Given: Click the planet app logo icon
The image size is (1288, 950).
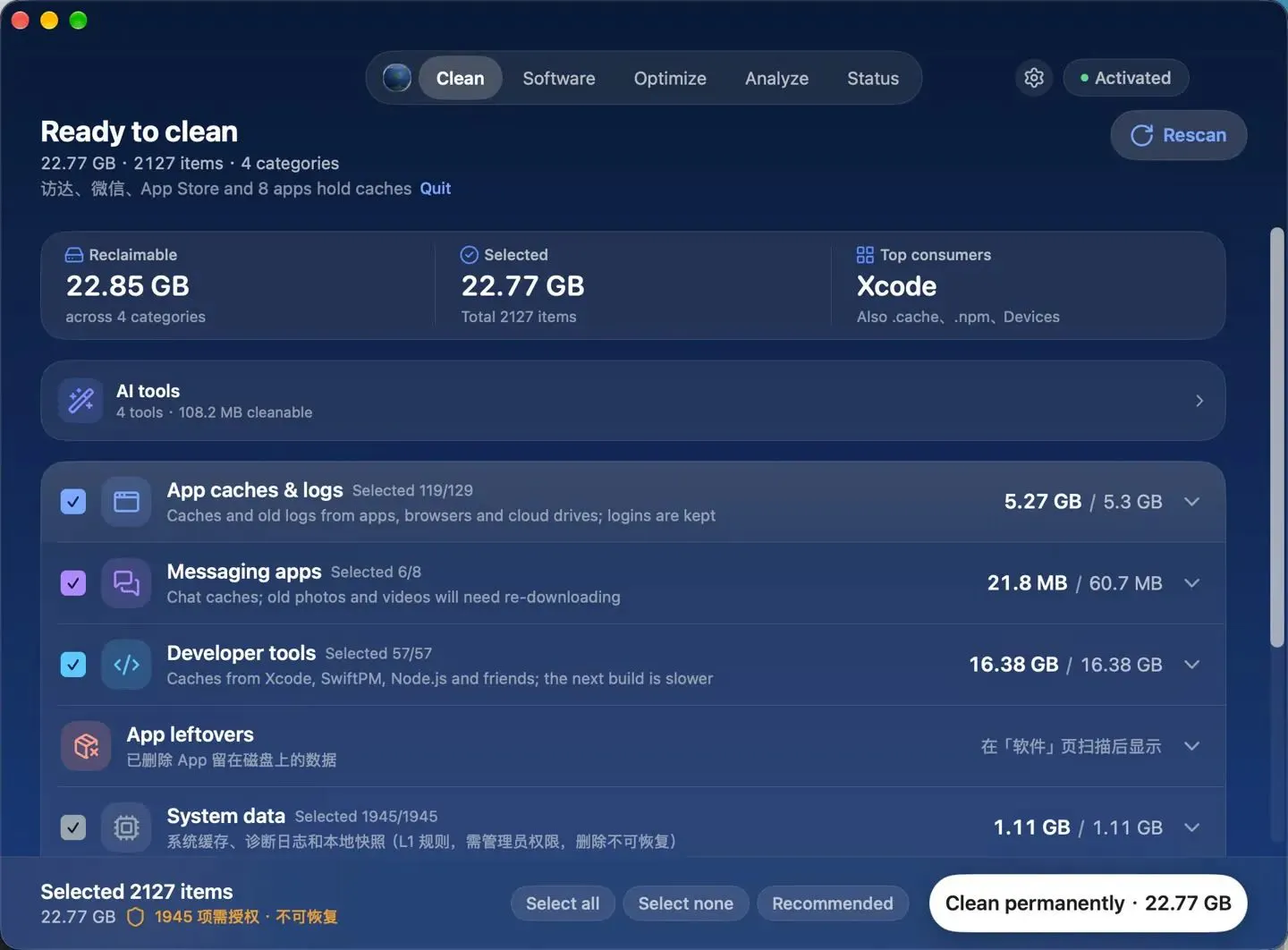Looking at the screenshot, I should 397,78.
